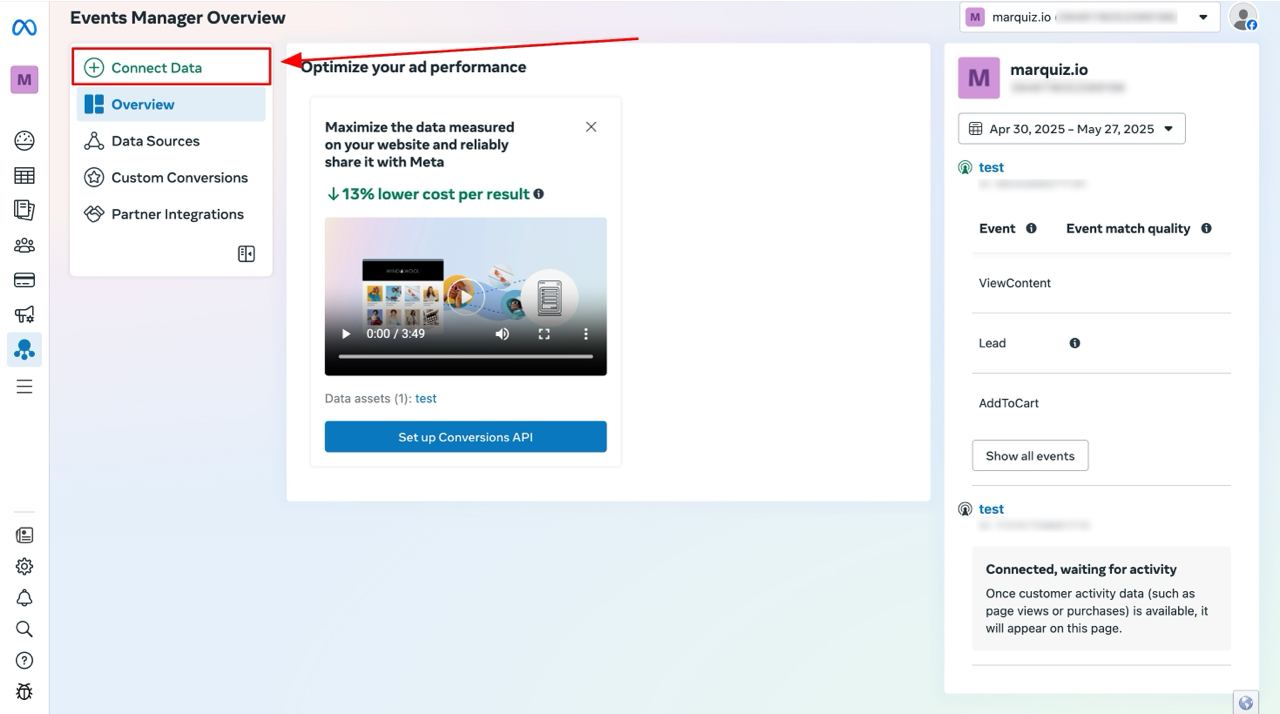The width and height of the screenshot is (1280, 714).
Task: Click the video progress bar
Action: (466, 356)
